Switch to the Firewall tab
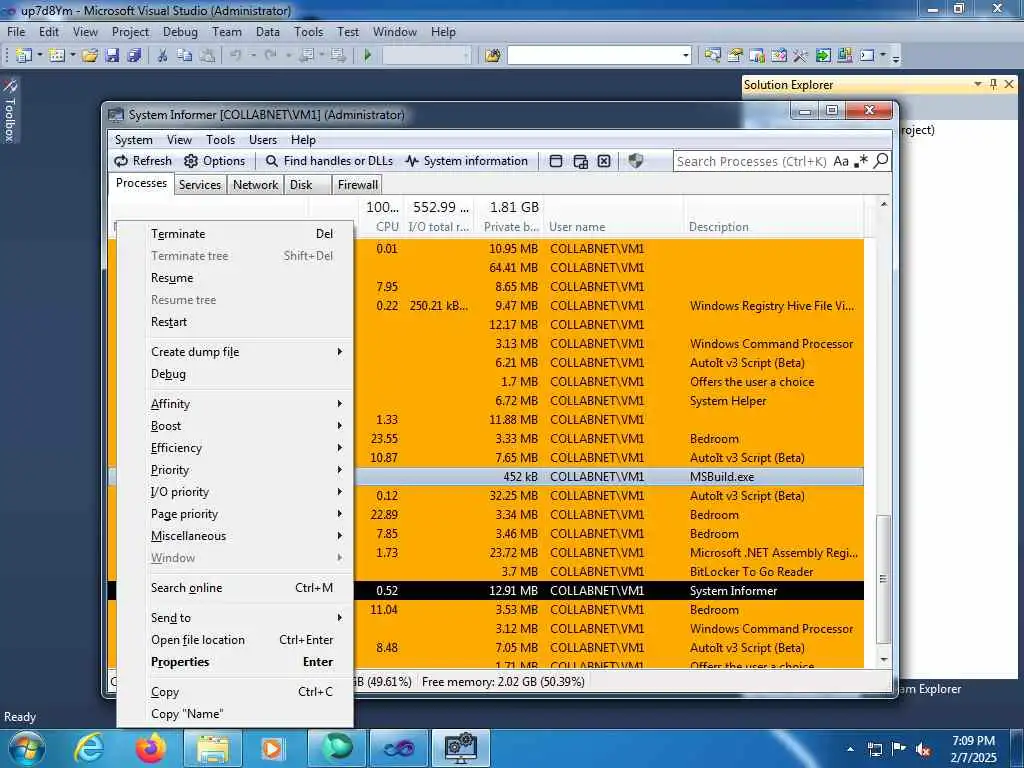 357,185
